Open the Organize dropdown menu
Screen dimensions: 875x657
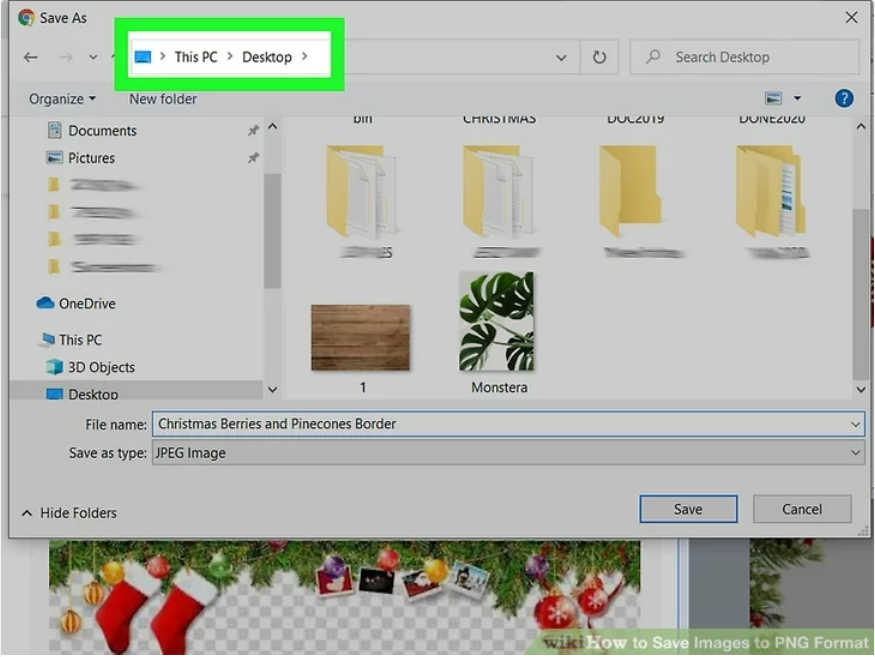pos(62,99)
